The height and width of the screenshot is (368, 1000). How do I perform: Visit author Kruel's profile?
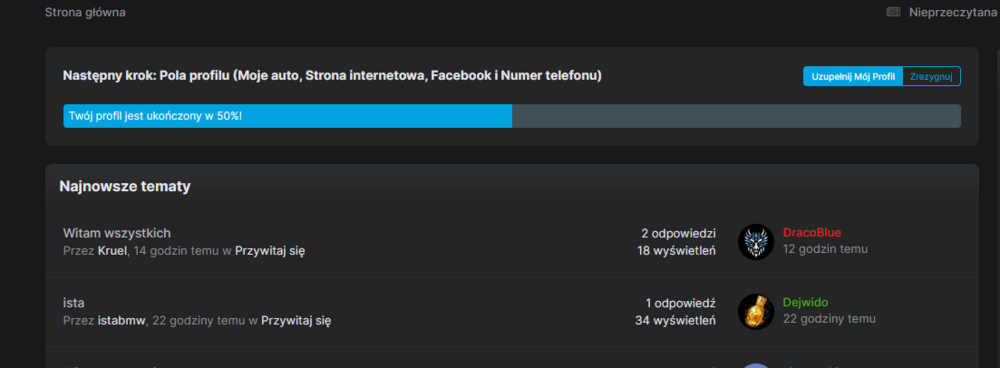[113, 251]
